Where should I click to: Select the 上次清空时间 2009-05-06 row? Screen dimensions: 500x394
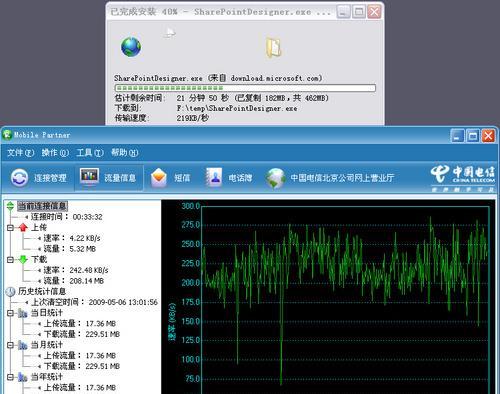coord(94,302)
